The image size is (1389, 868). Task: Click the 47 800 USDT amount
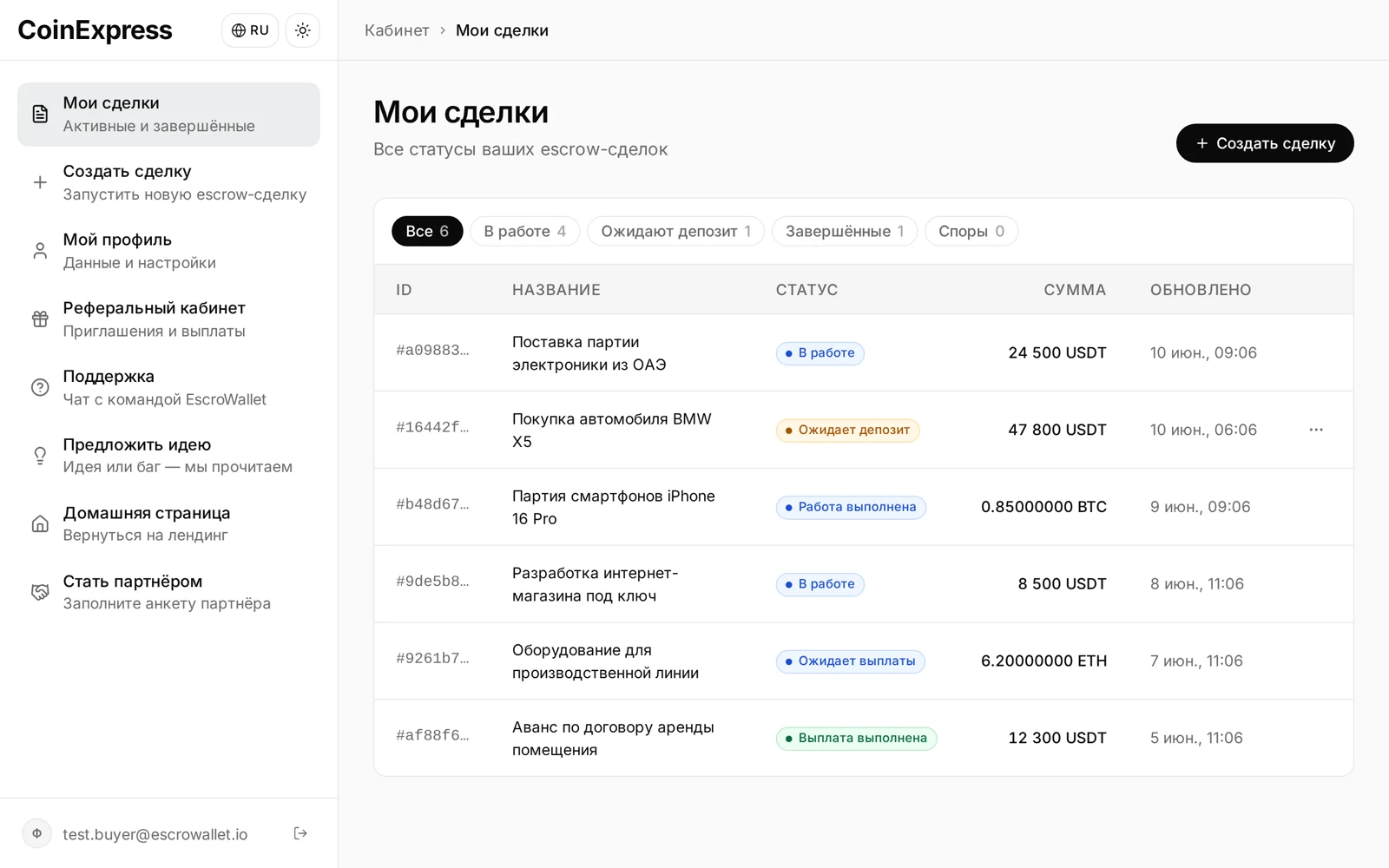click(1057, 430)
